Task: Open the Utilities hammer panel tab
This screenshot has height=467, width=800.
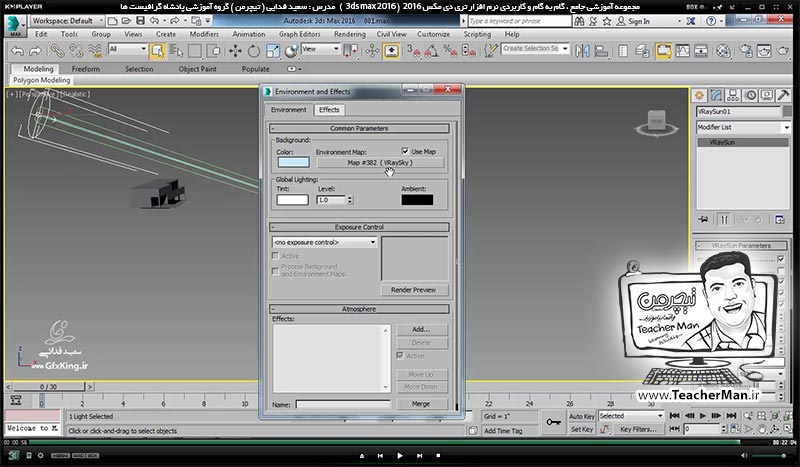Action: coord(784,95)
